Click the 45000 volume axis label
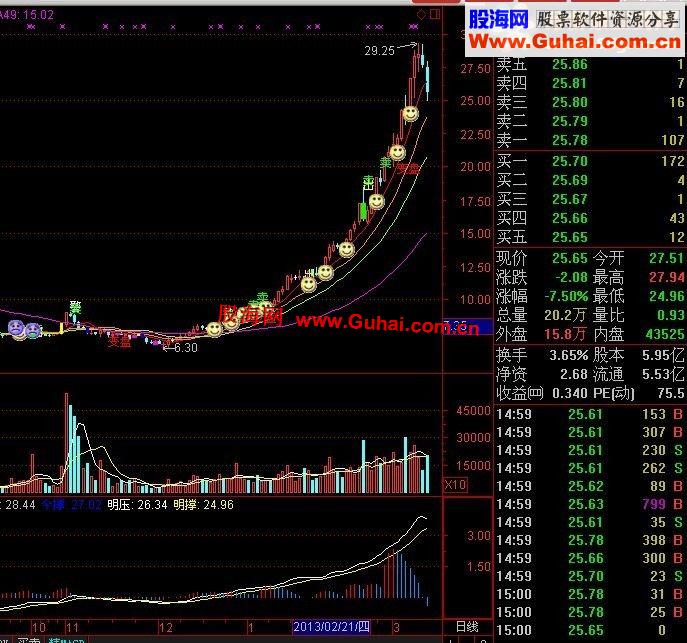Viewport: 687px width, 643px height. tap(473, 411)
